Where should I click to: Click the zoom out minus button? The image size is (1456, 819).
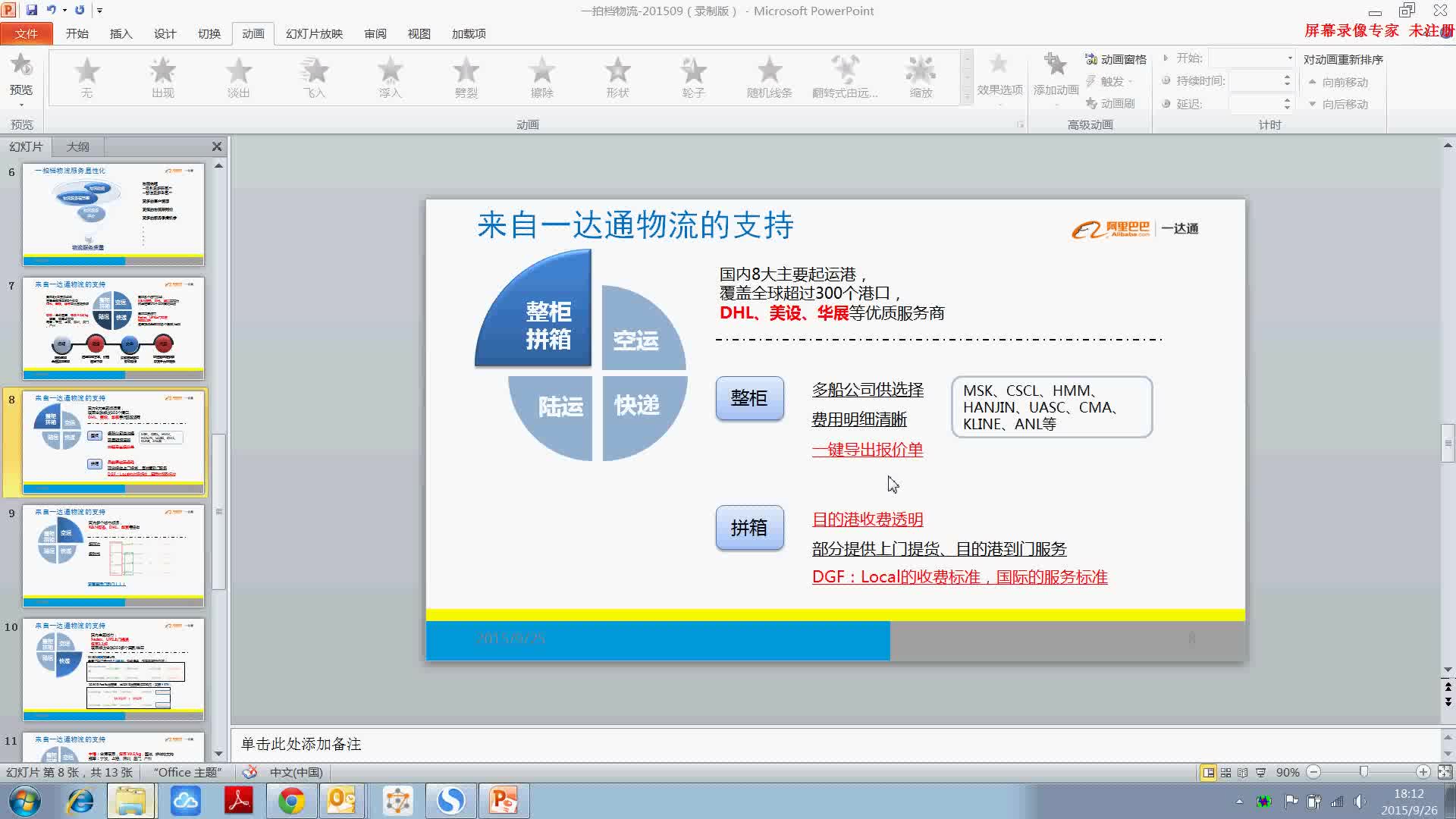[x=1313, y=772]
